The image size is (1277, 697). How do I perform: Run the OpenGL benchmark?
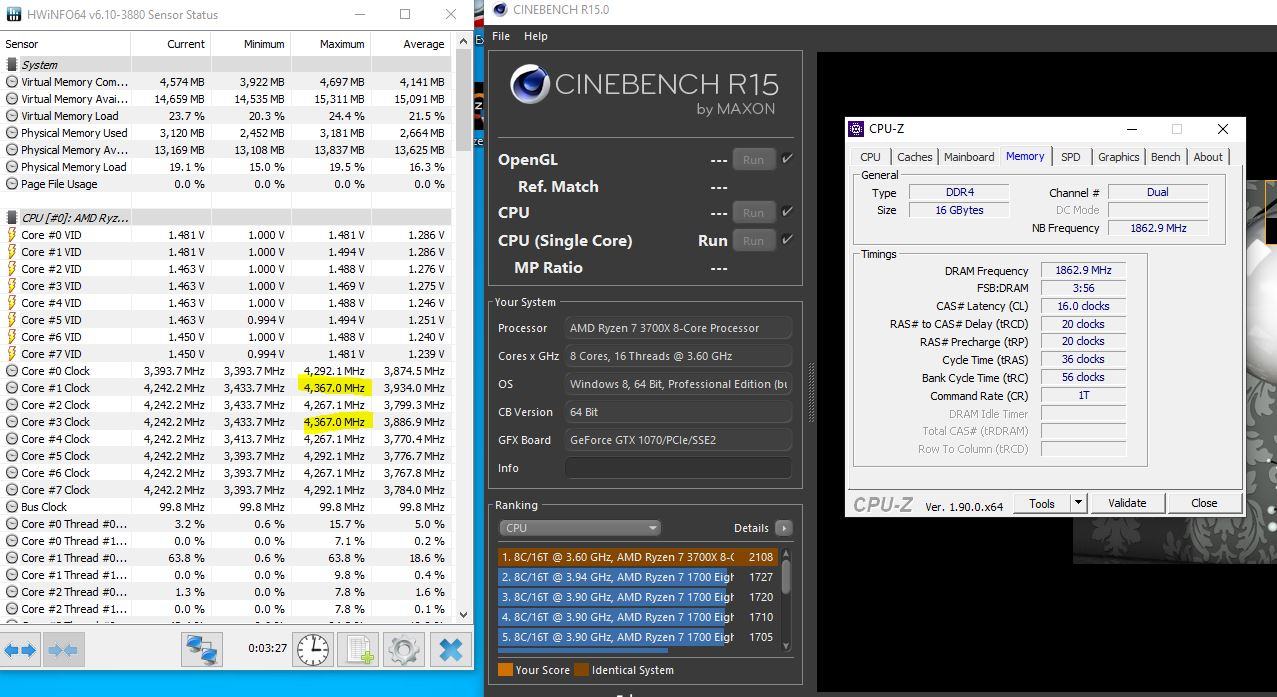coord(754,159)
